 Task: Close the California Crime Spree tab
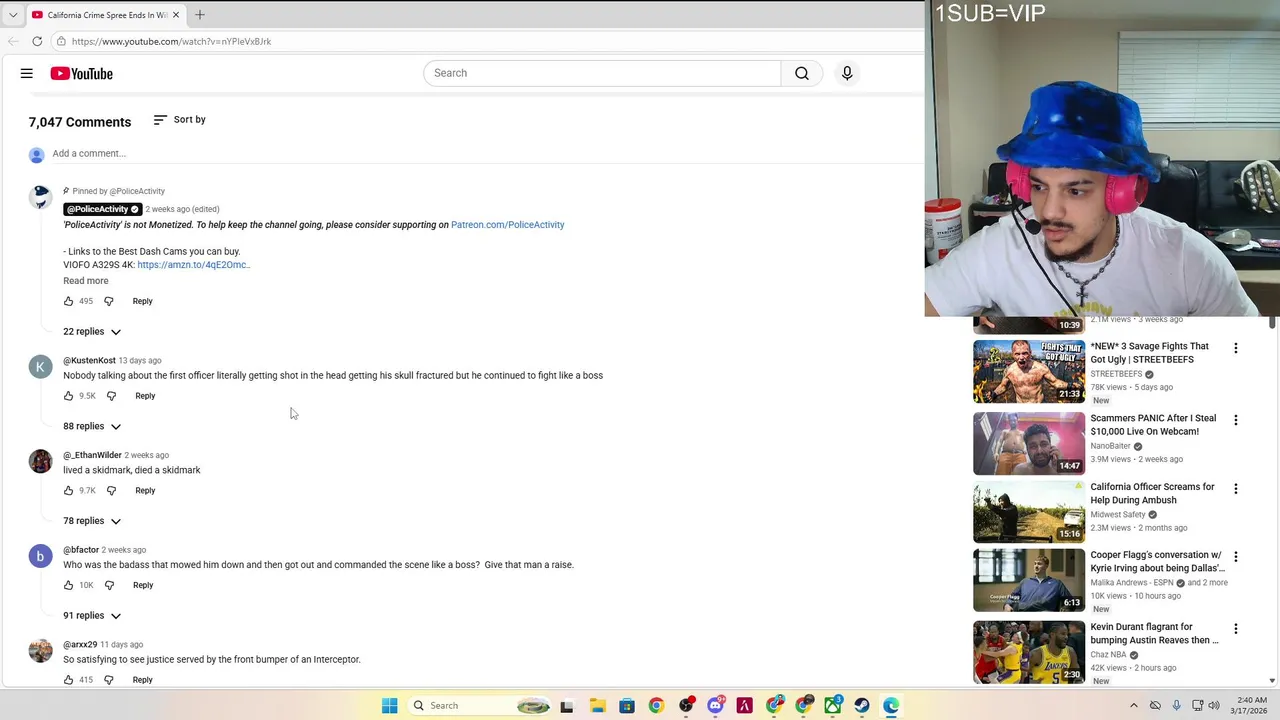[x=176, y=15]
